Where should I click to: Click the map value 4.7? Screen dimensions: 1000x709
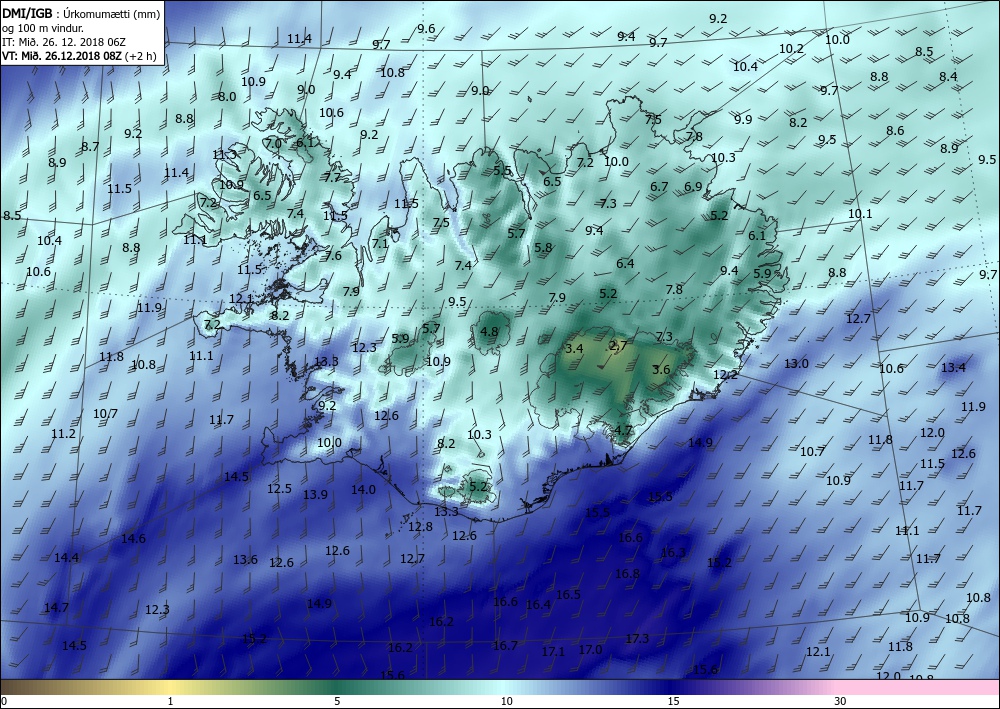click(x=623, y=430)
